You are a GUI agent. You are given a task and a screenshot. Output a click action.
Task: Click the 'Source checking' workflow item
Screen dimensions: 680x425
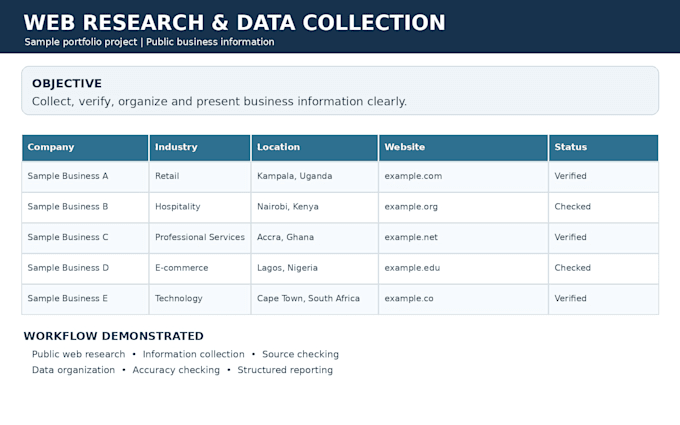(300, 354)
